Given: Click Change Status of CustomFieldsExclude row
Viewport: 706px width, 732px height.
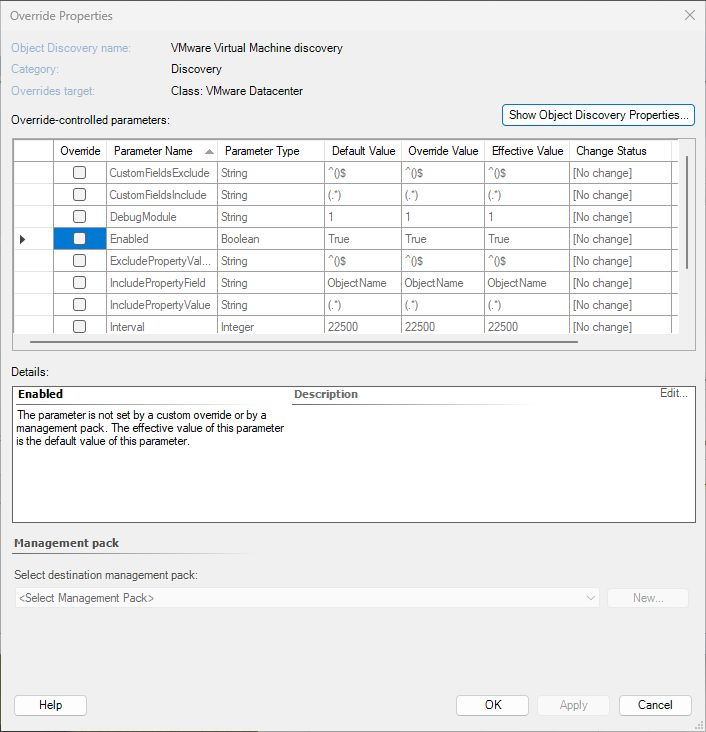Looking at the screenshot, I should [620, 173].
